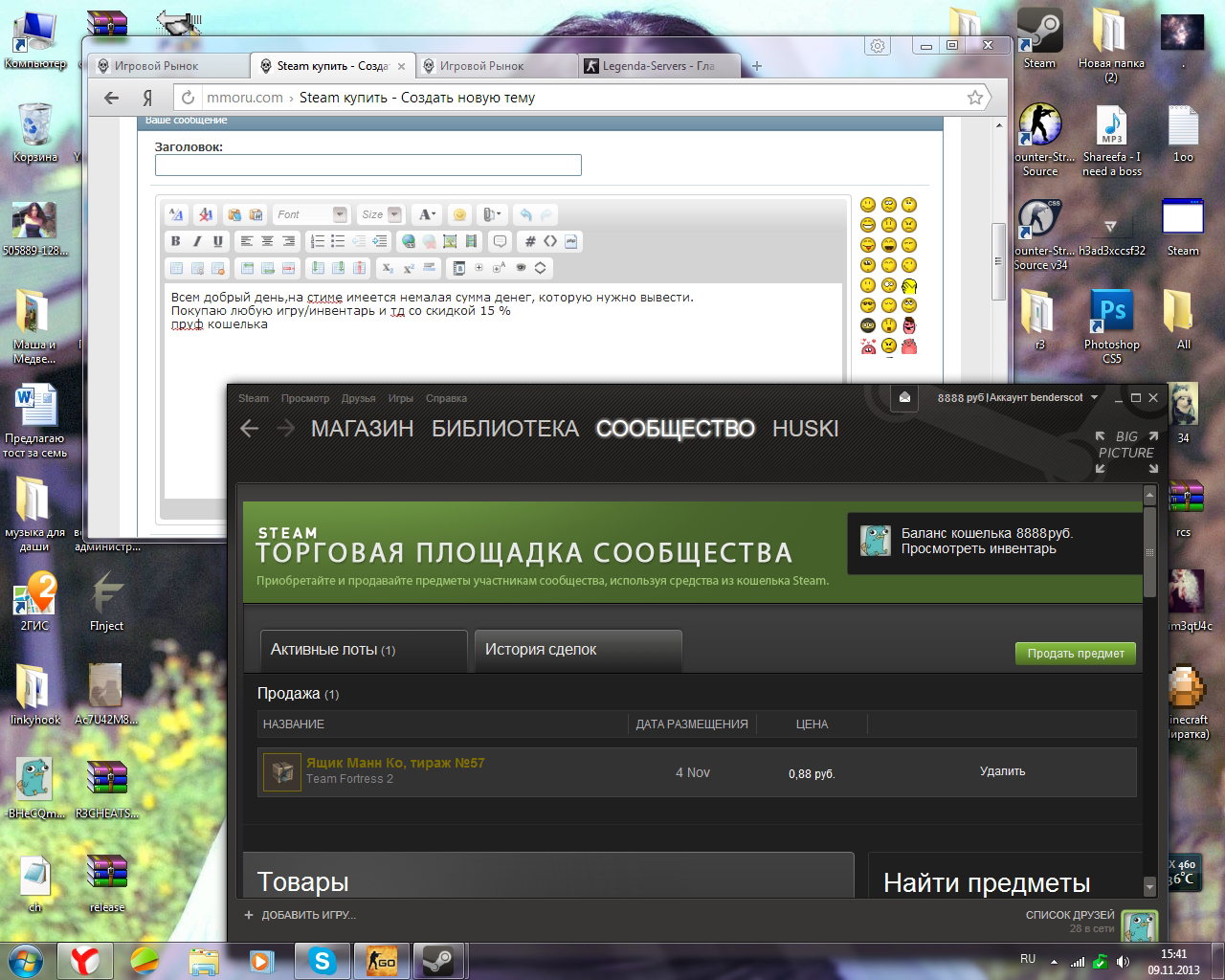
Task: Click the Заголовок title input field
Action: 368,166
